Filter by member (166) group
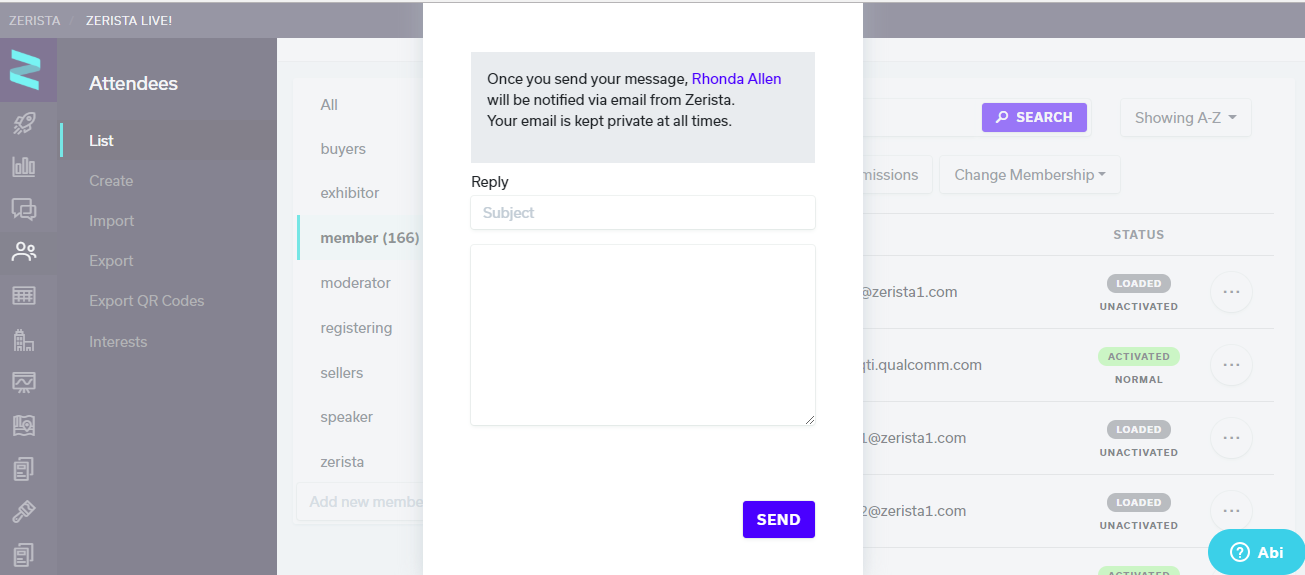This screenshot has height=575, width=1305. point(369,238)
